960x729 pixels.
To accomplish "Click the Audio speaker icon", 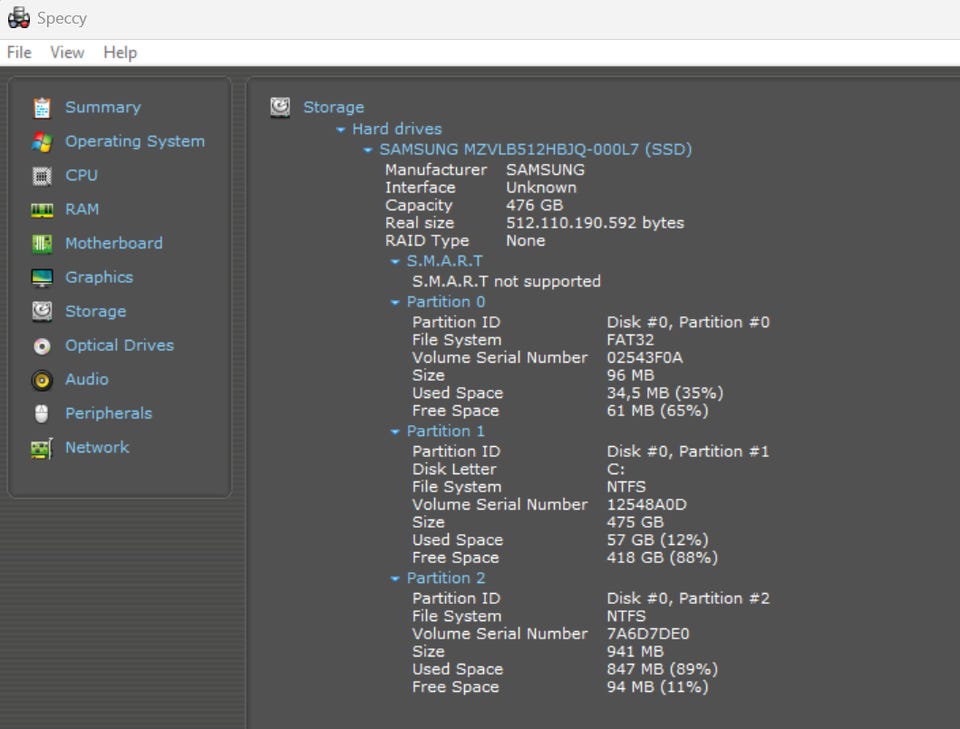I will coord(41,380).
